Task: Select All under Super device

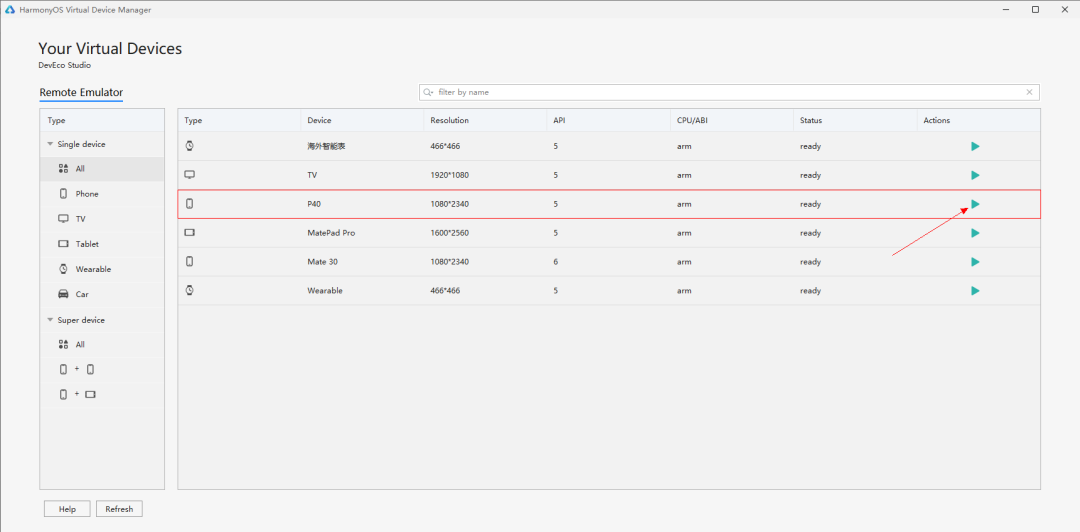Action: [x=79, y=344]
